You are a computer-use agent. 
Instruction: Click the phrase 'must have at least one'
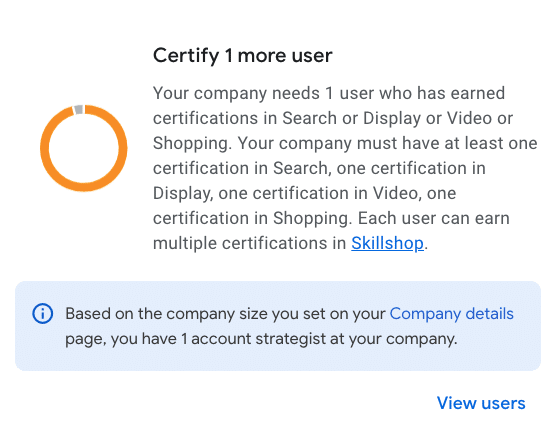[447, 144]
